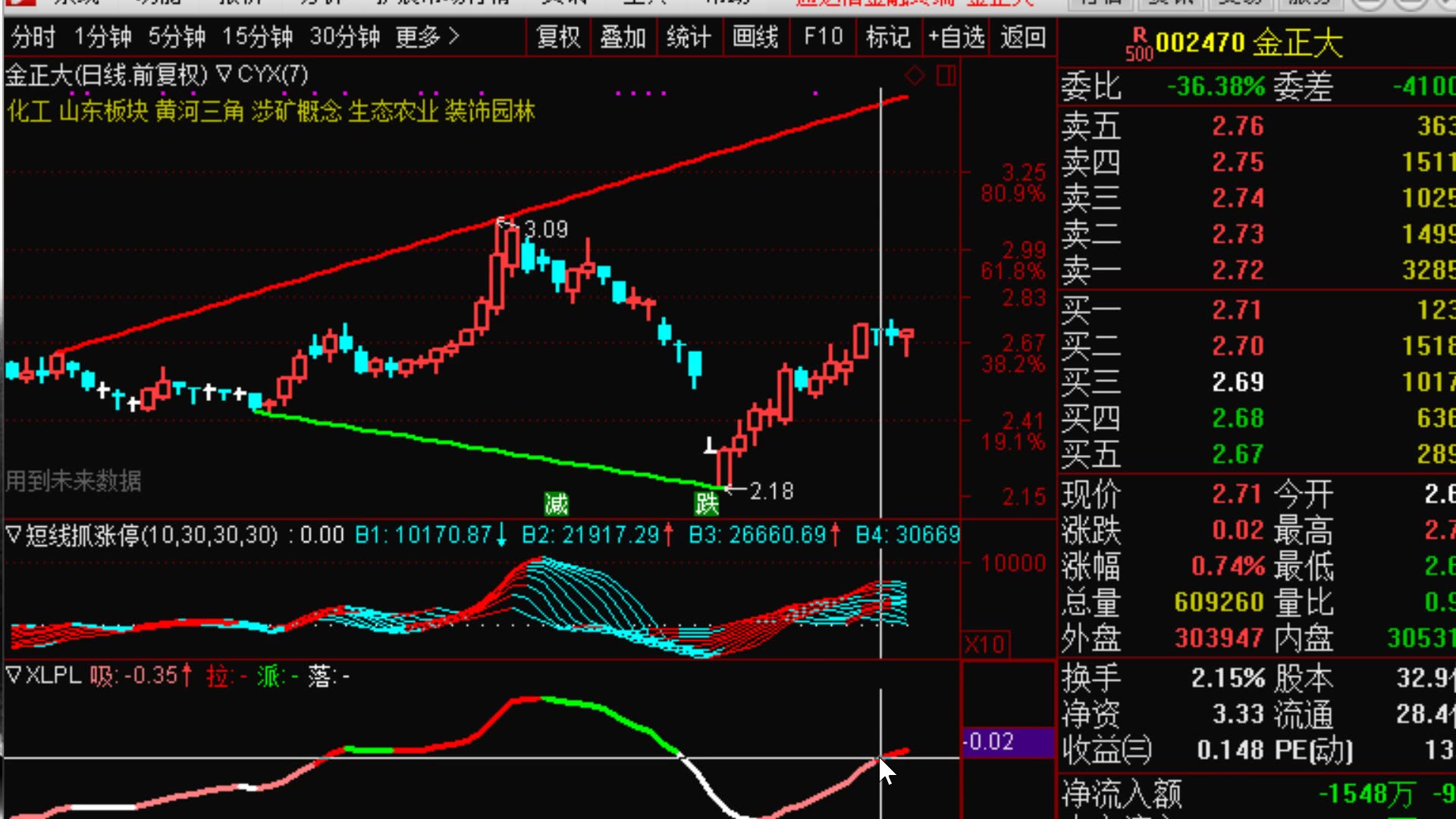Click stock code 002470
This screenshot has height=819, width=1456.
[1200, 43]
